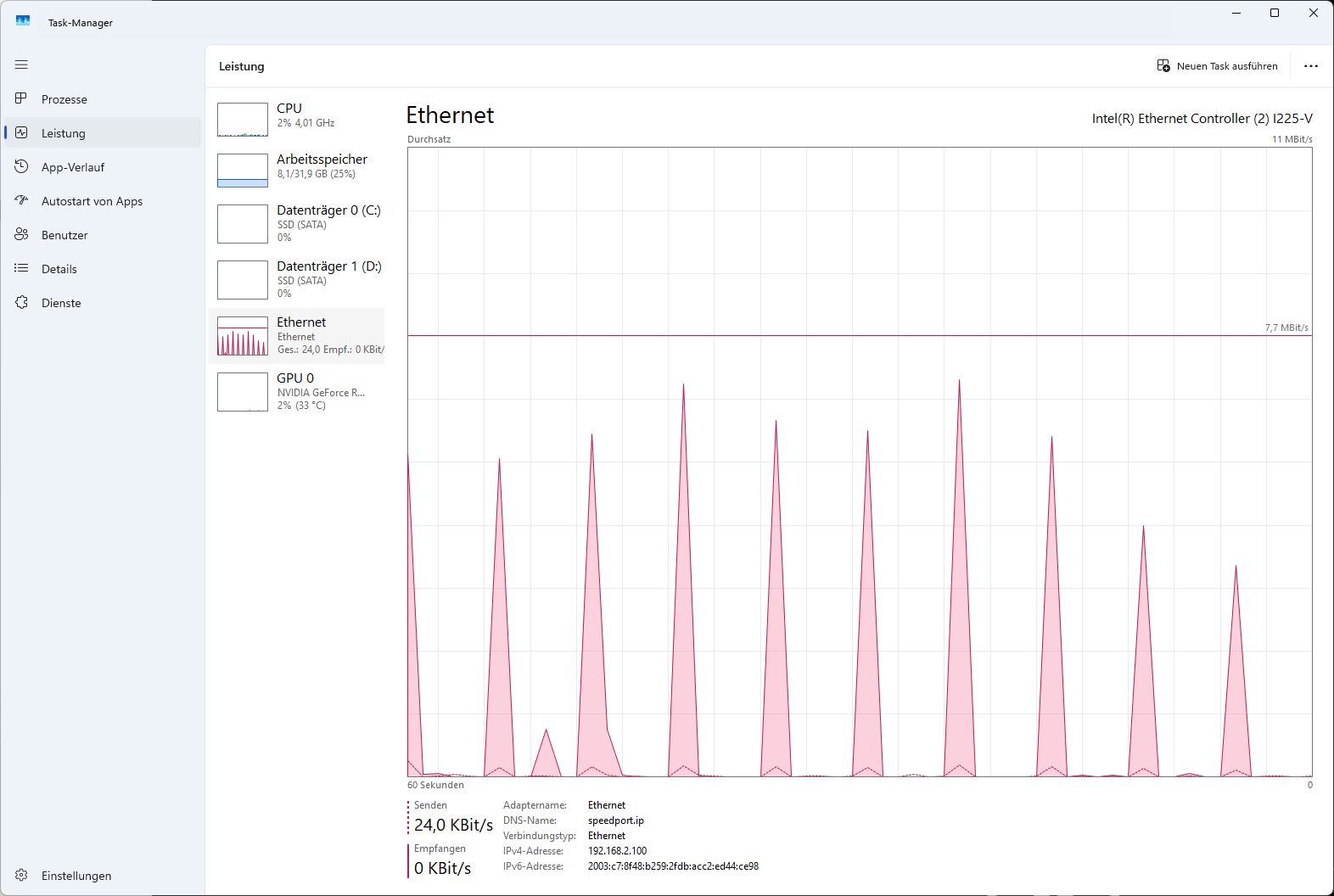Open the three-dot more options menu

1311,66
